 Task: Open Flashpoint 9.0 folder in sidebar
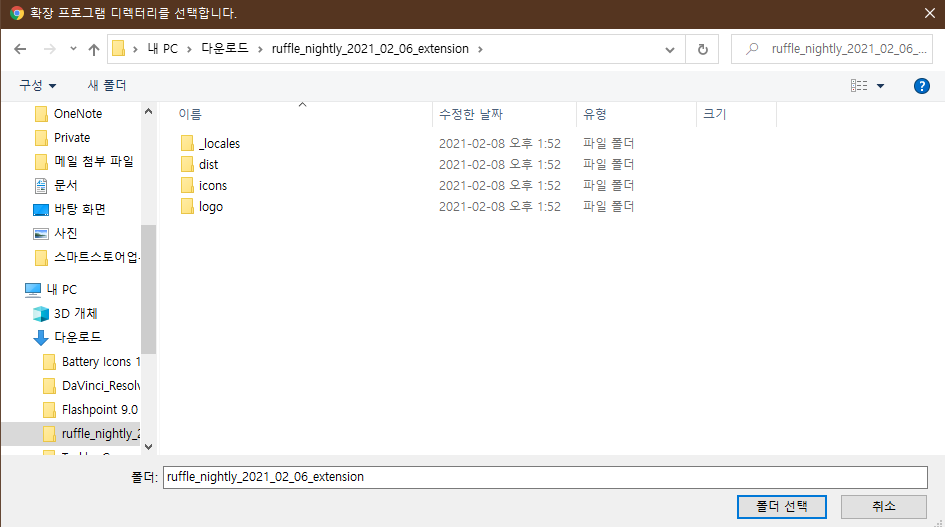99,409
